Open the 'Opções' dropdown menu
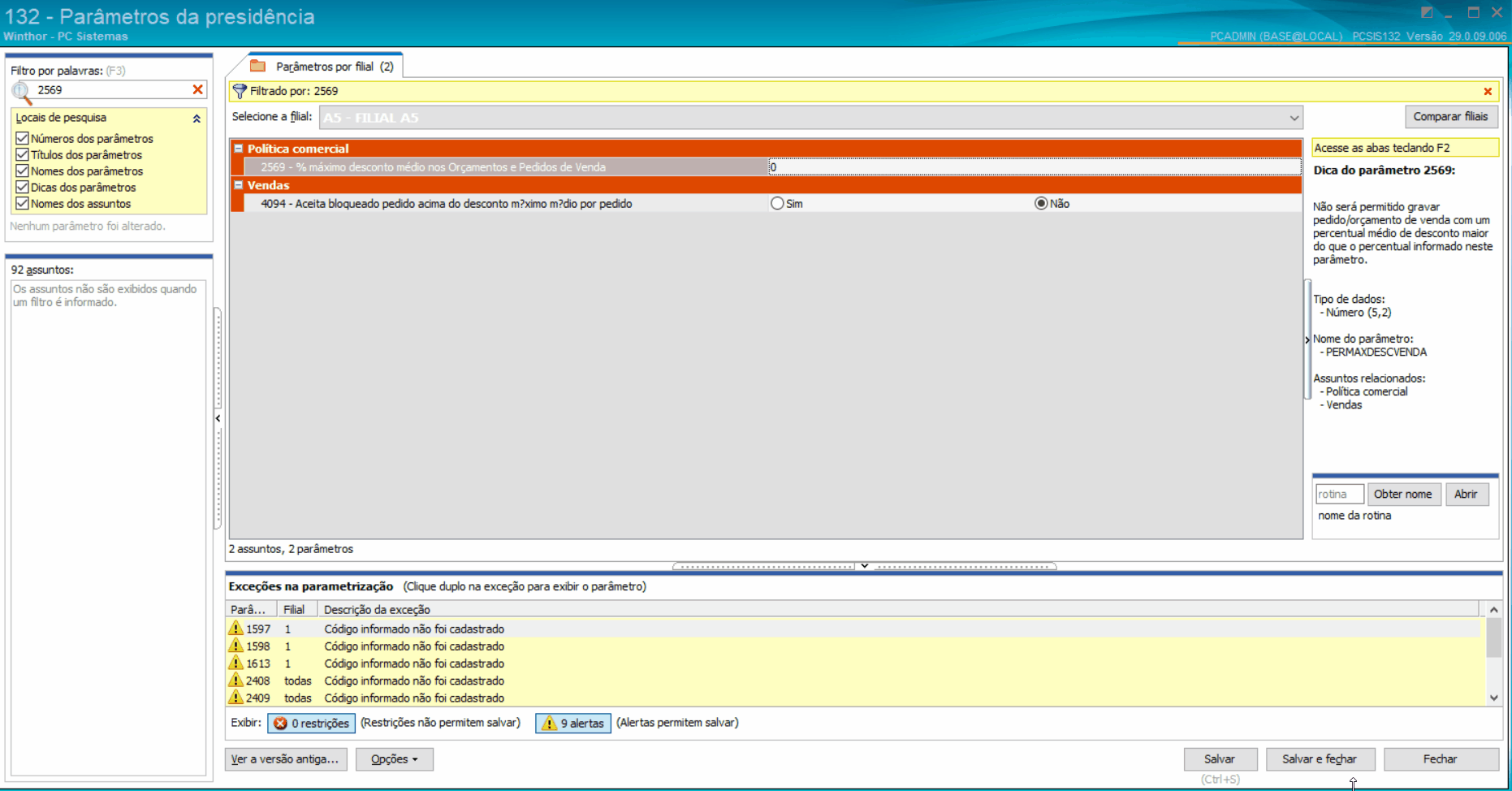This screenshot has height=791, width=1512. 395,759
